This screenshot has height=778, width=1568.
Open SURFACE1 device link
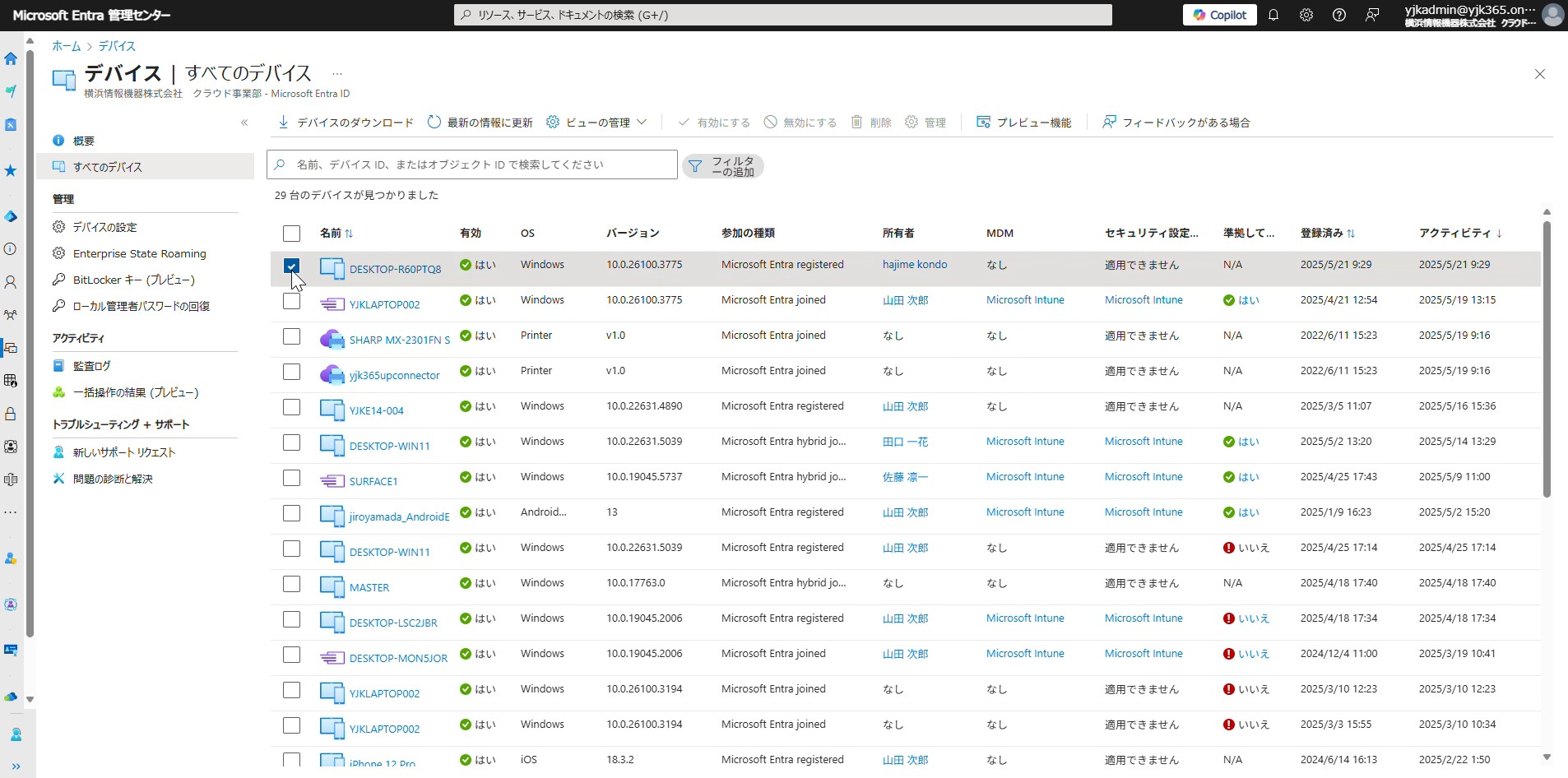(x=373, y=481)
